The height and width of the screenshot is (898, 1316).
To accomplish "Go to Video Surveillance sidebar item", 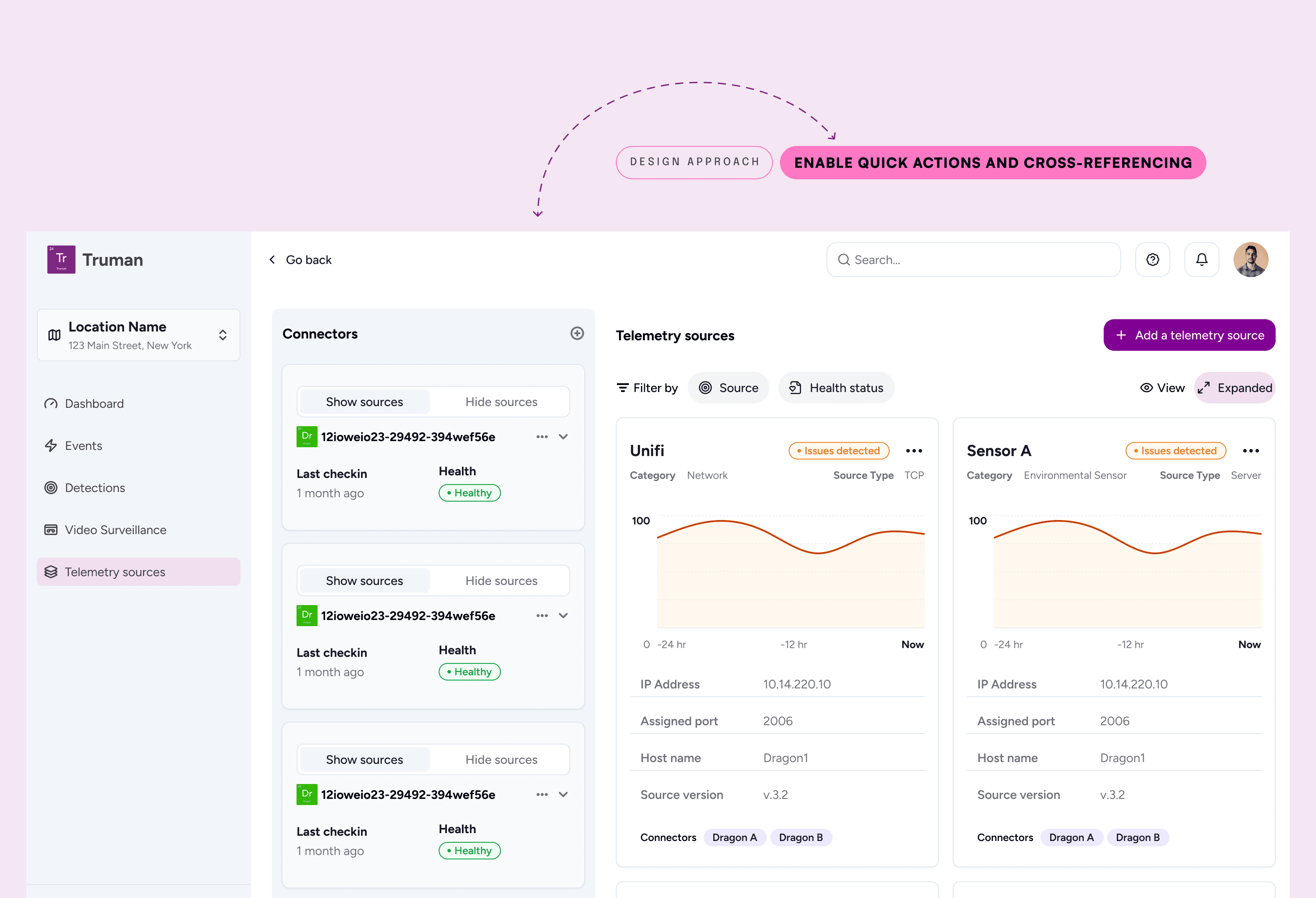I will (x=115, y=530).
